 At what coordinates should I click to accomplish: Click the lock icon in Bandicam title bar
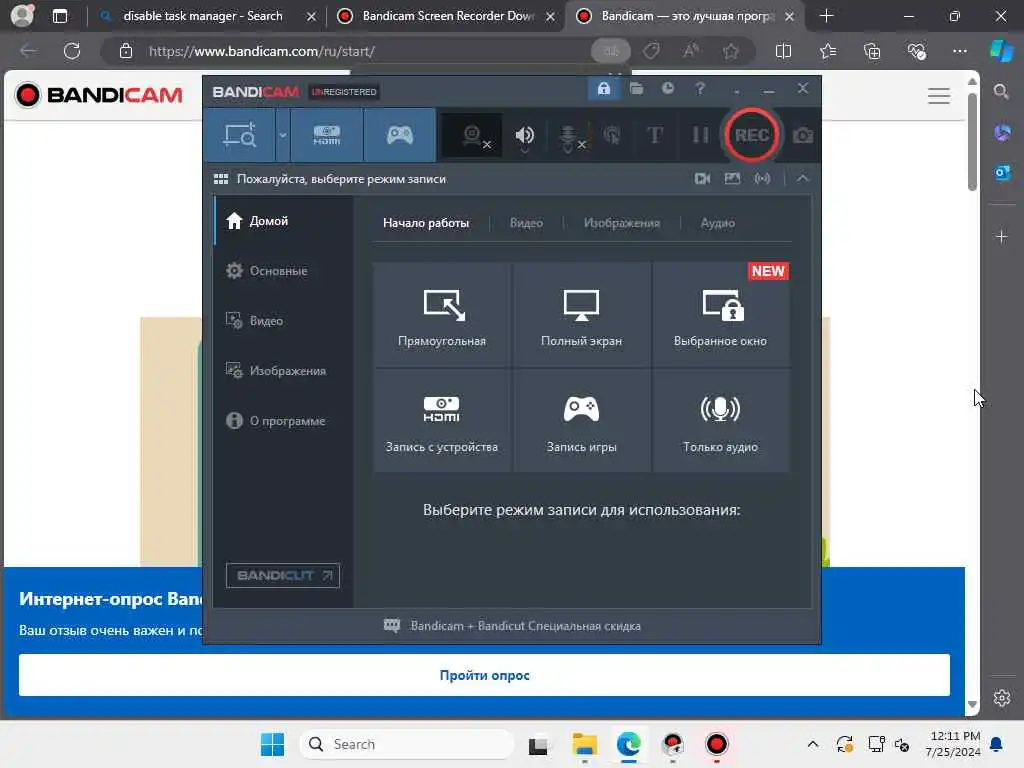coord(603,88)
